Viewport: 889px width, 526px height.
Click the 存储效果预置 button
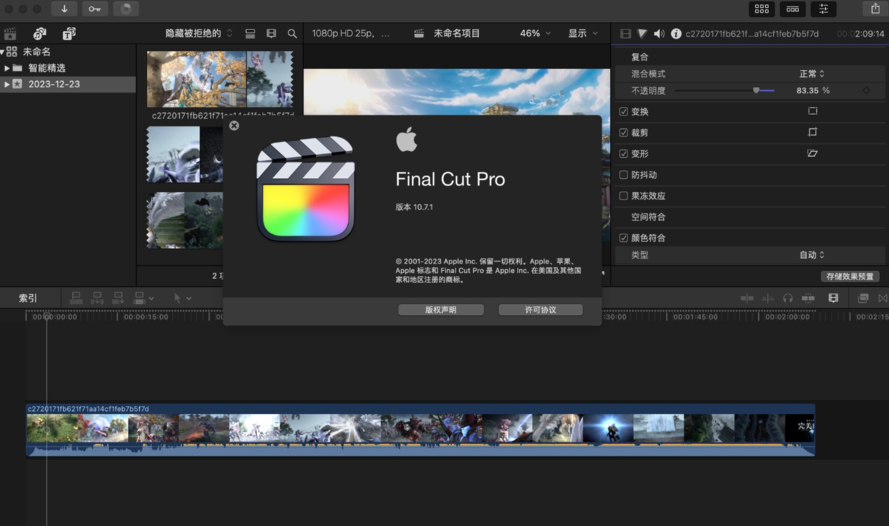849,276
